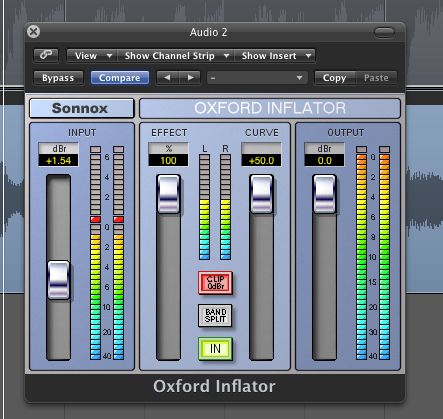This screenshot has height=419, width=443.
Task: Click the Oxford Inflator footer label
Action: pyautogui.click(x=214, y=386)
